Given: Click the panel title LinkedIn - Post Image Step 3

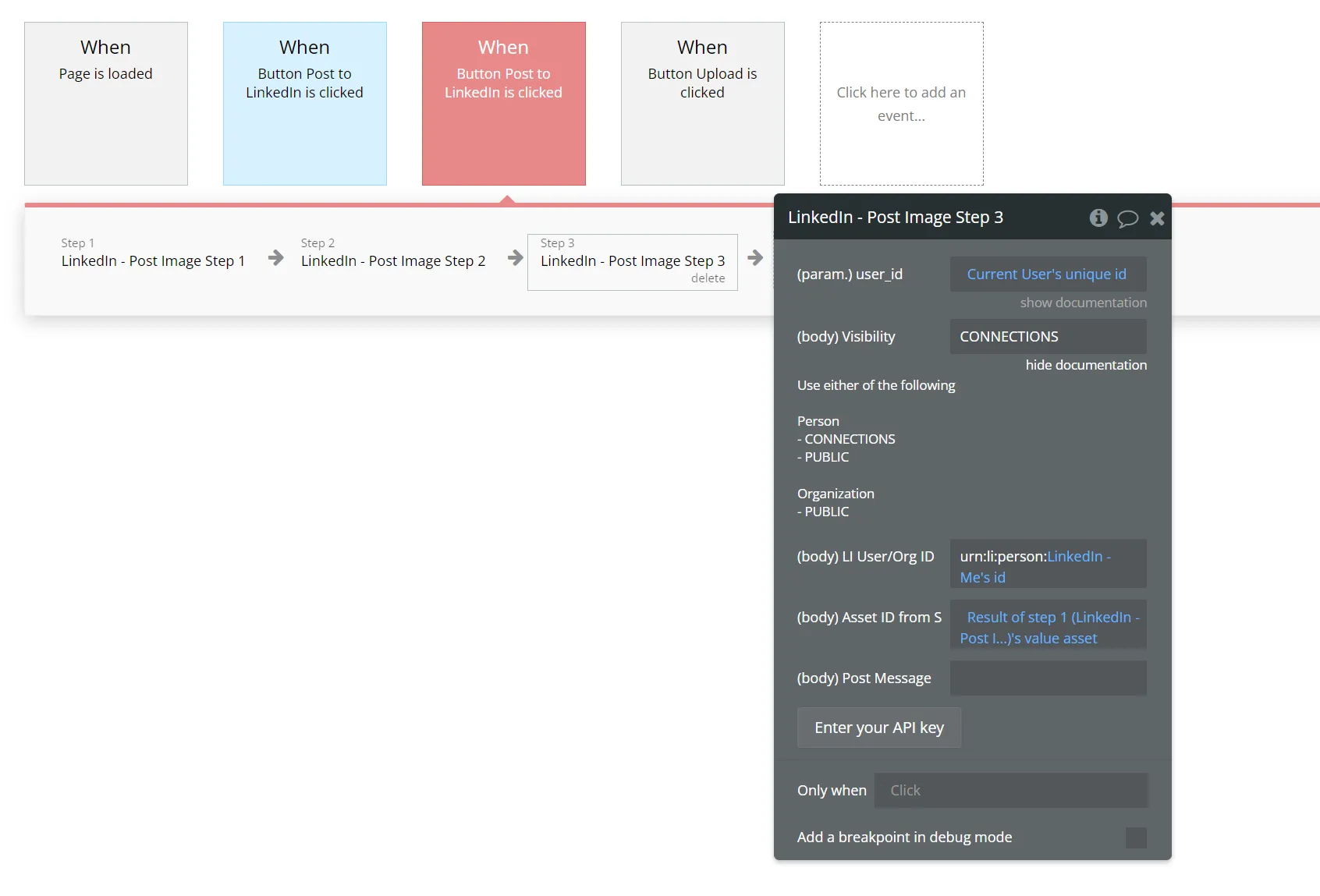Looking at the screenshot, I should pos(896,218).
